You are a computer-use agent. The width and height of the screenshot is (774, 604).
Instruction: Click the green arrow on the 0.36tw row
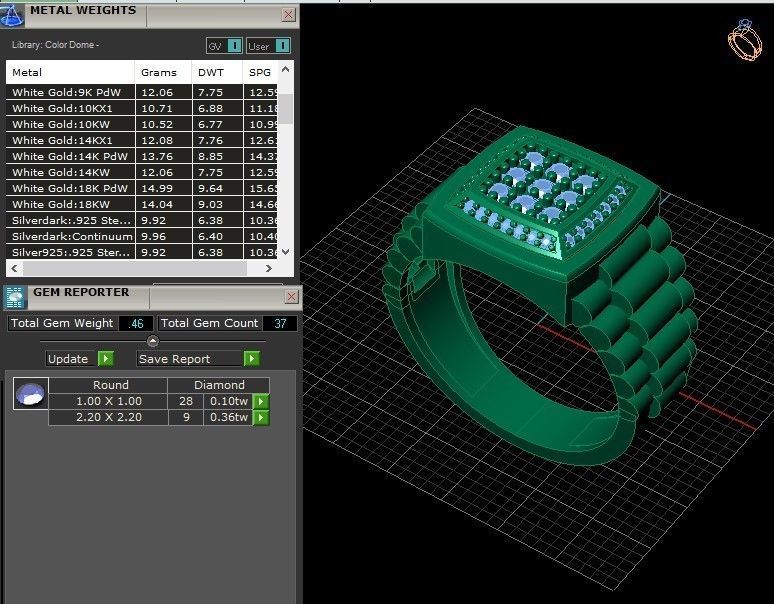(261, 417)
